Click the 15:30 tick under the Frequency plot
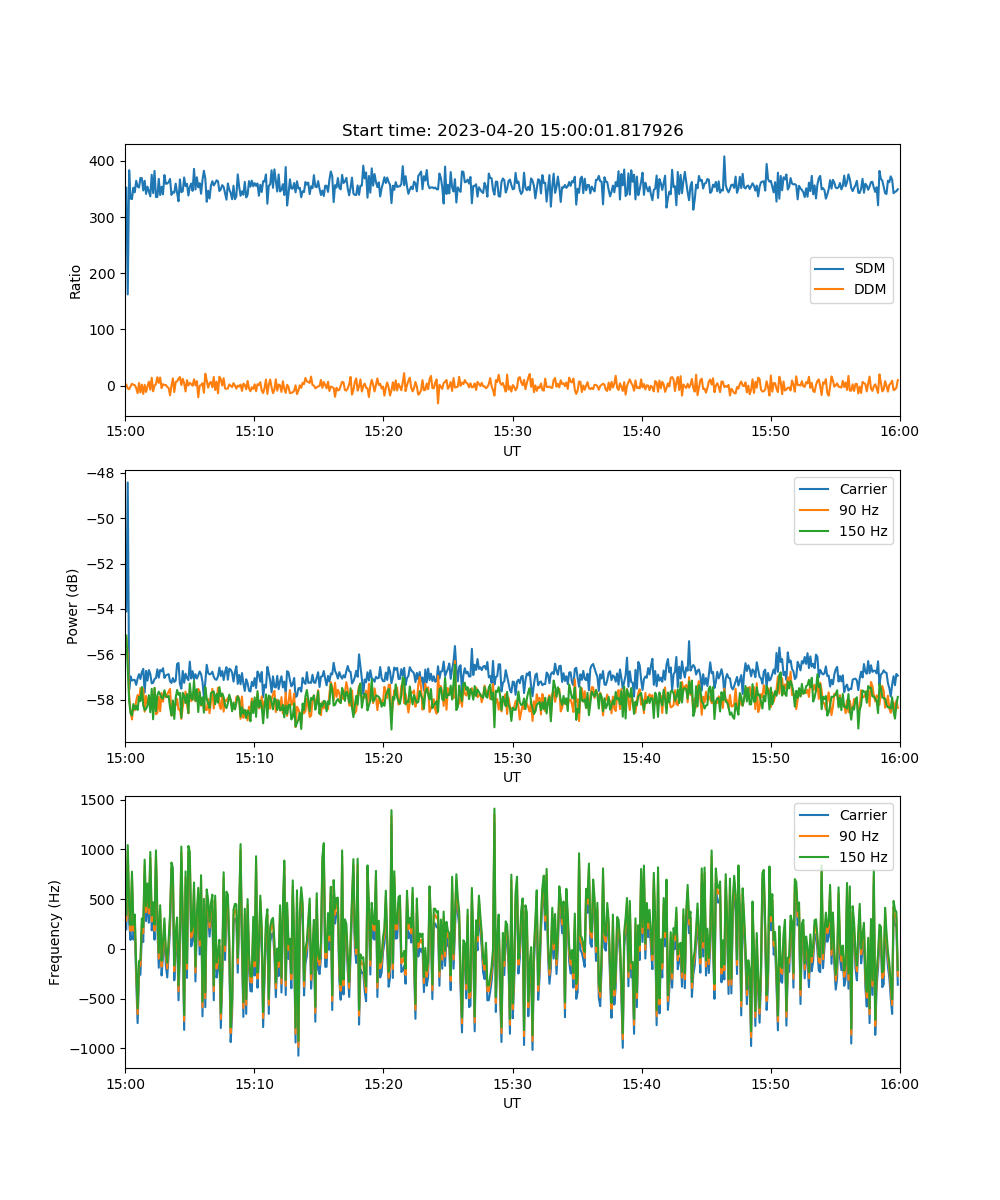The image size is (1000, 1200). pos(512,1083)
